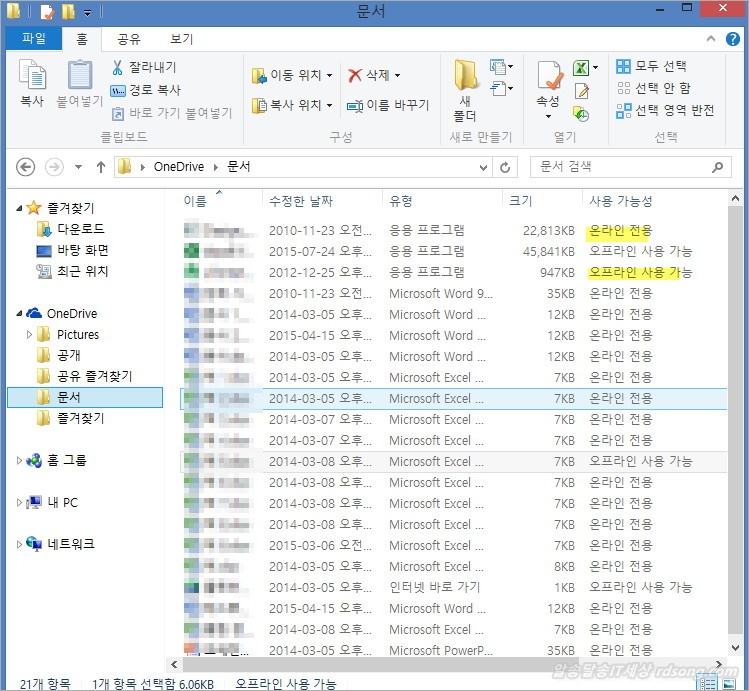Viewport: 749px width, 691px height.
Task: Open the 파일 (File) menu tab
Action: pyautogui.click(x=34, y=38)
